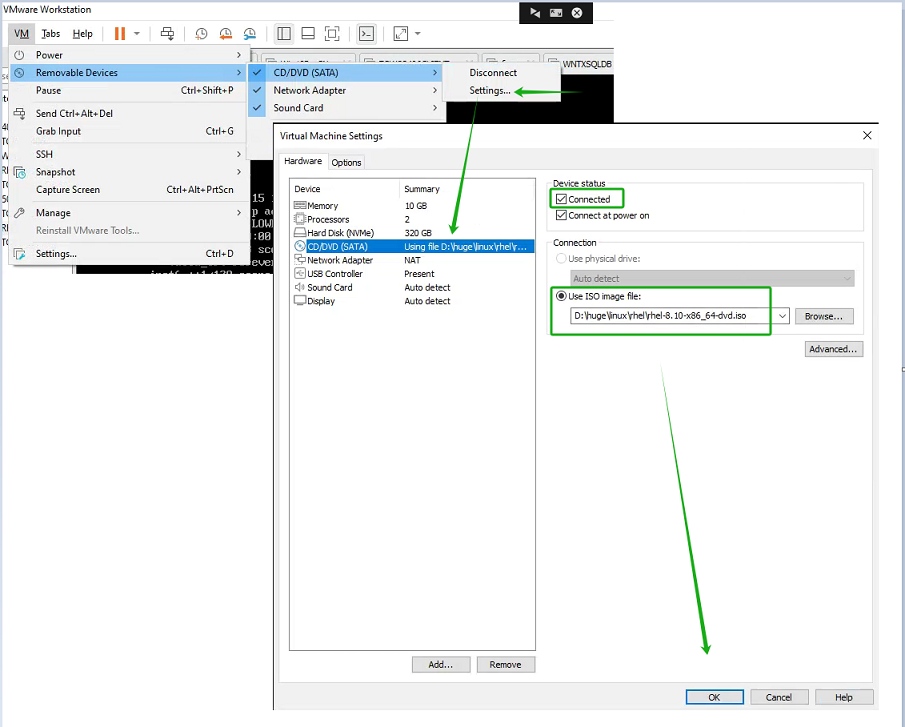Click the console view toolbar icon
905x727 pixels.
tap(367, 33)
